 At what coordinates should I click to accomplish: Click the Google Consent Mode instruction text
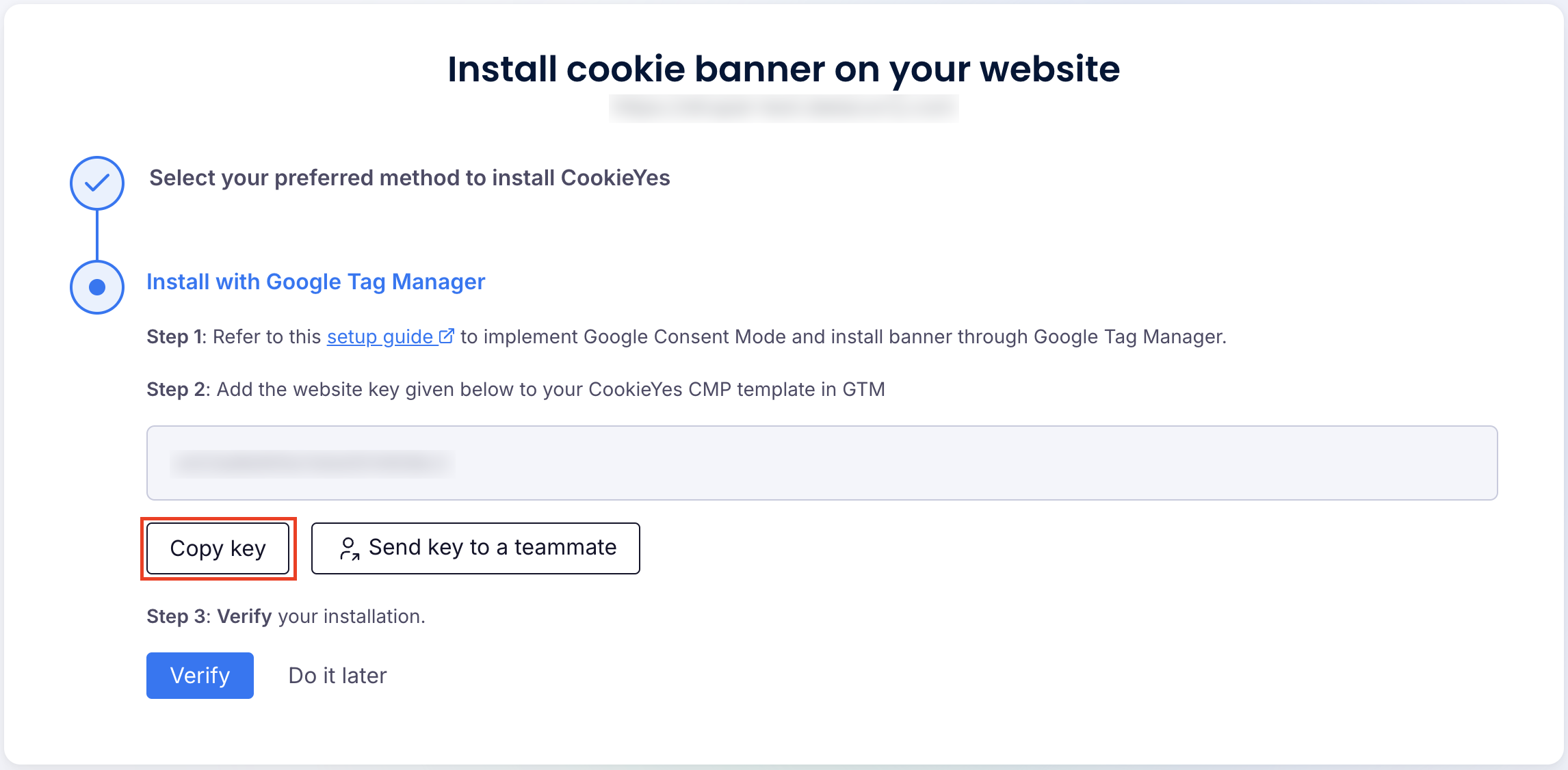pyautogui.click(x=843, y=336)
